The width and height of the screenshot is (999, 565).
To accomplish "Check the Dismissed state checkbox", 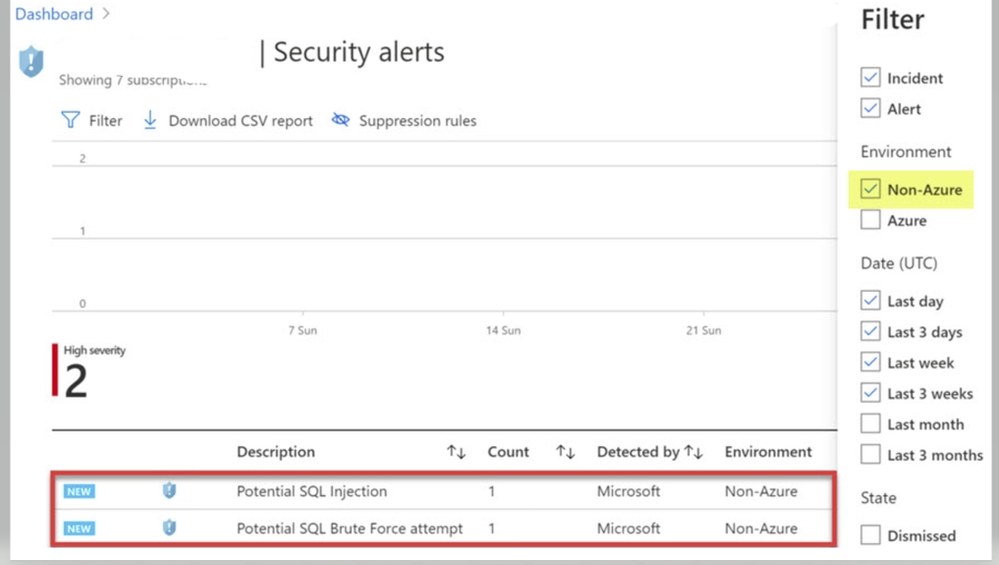I will click(x=870, y=534).
